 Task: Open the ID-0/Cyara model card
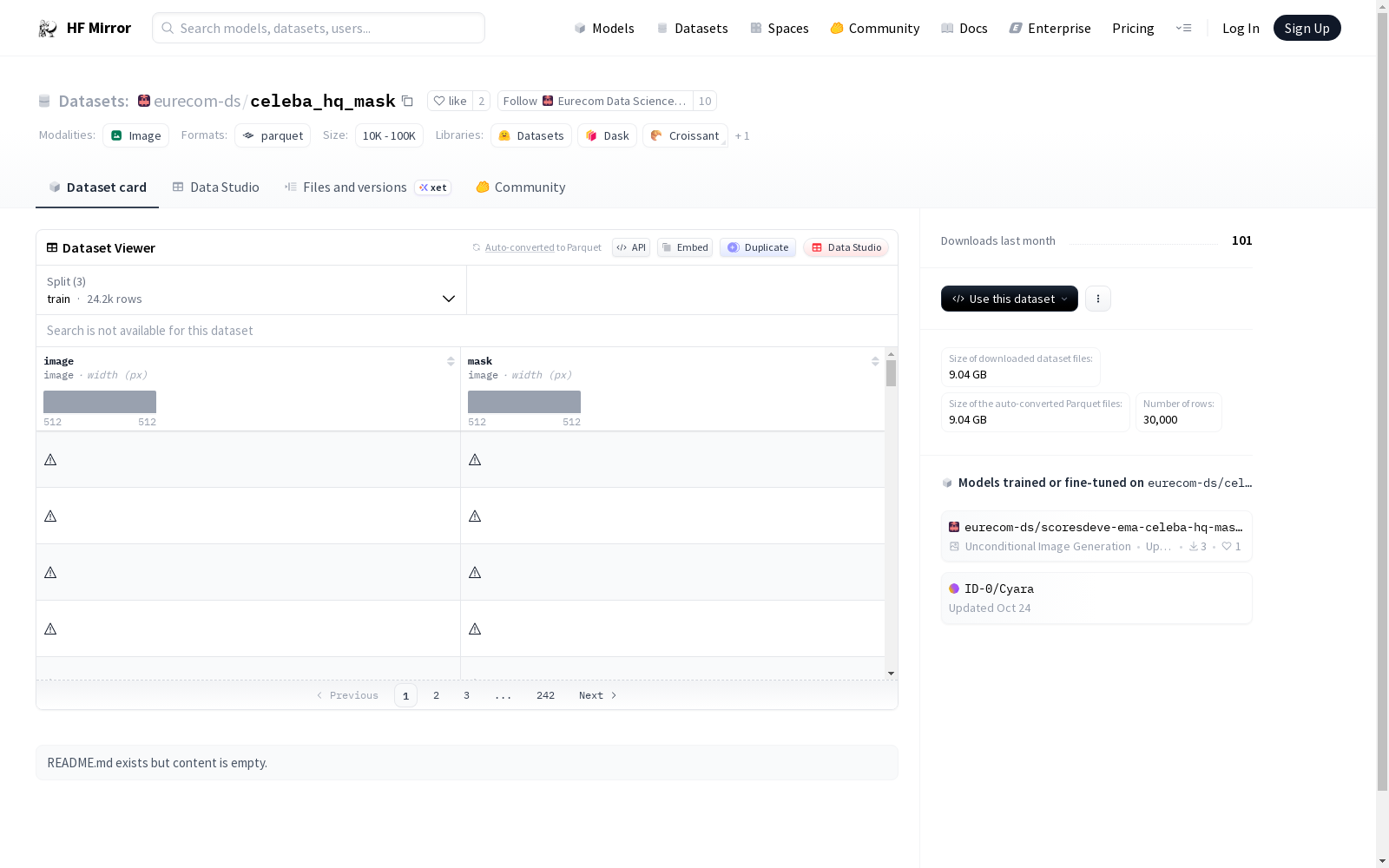tap(1096, 598)
